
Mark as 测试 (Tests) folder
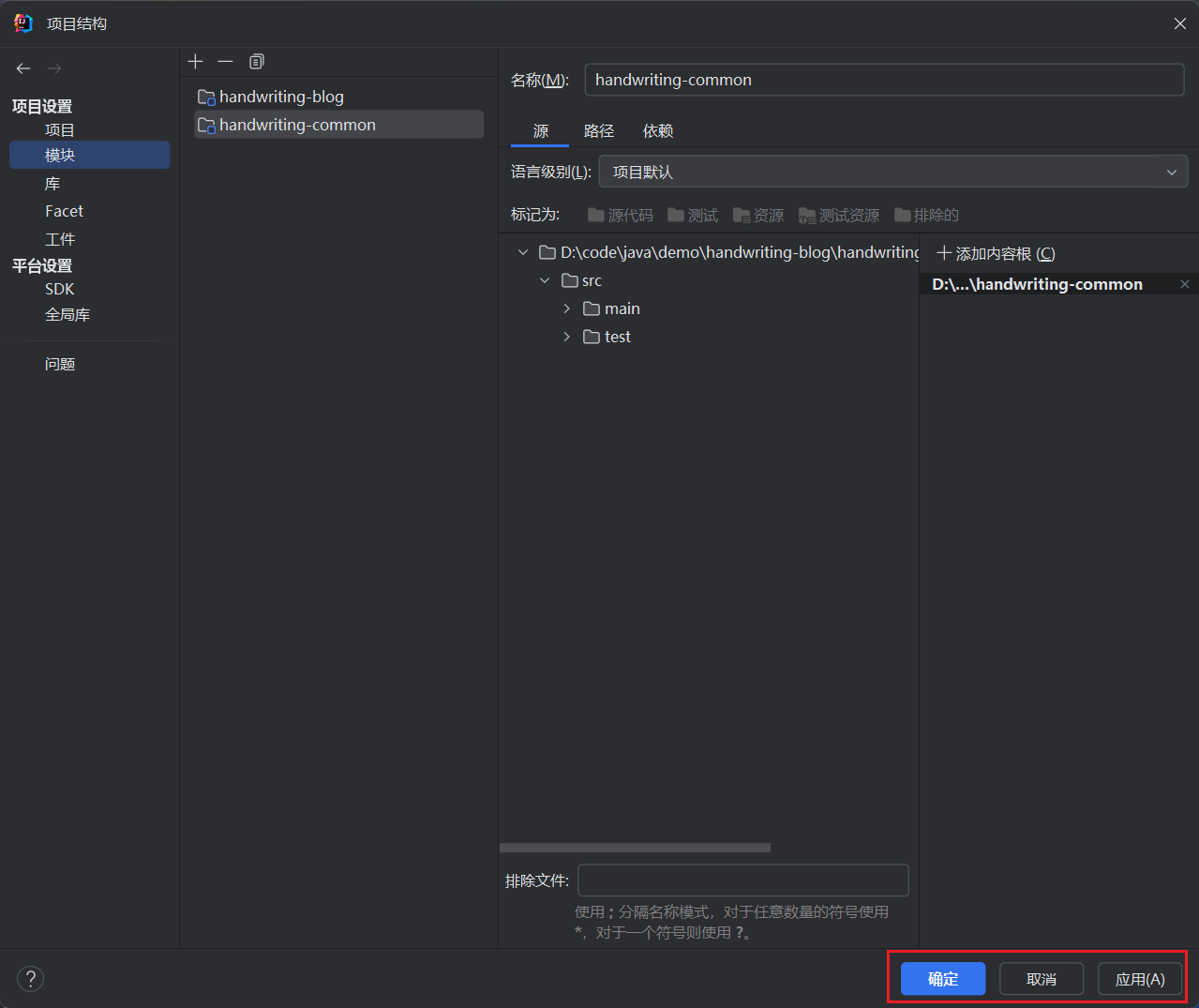pyautogui.click(x=693, y=216)
